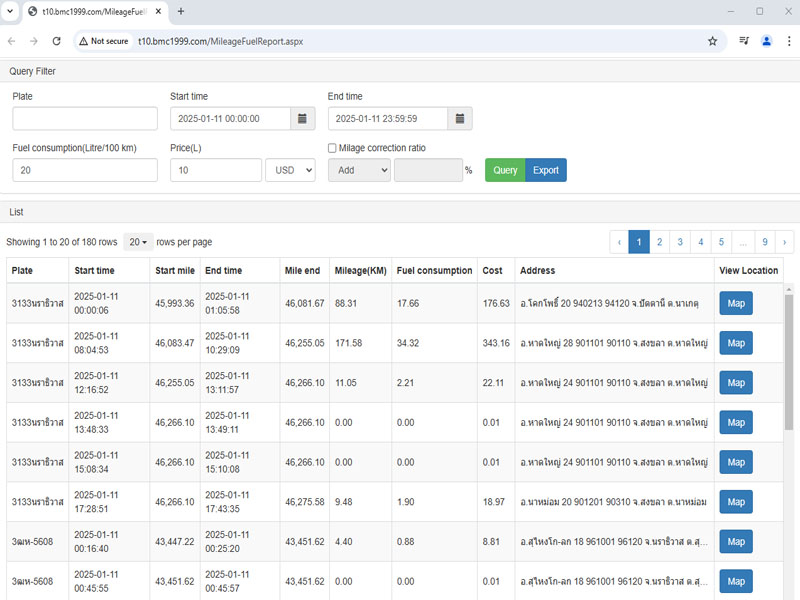Click the Showing 1 to 20 of 180 rows text

tap(62, 242)
